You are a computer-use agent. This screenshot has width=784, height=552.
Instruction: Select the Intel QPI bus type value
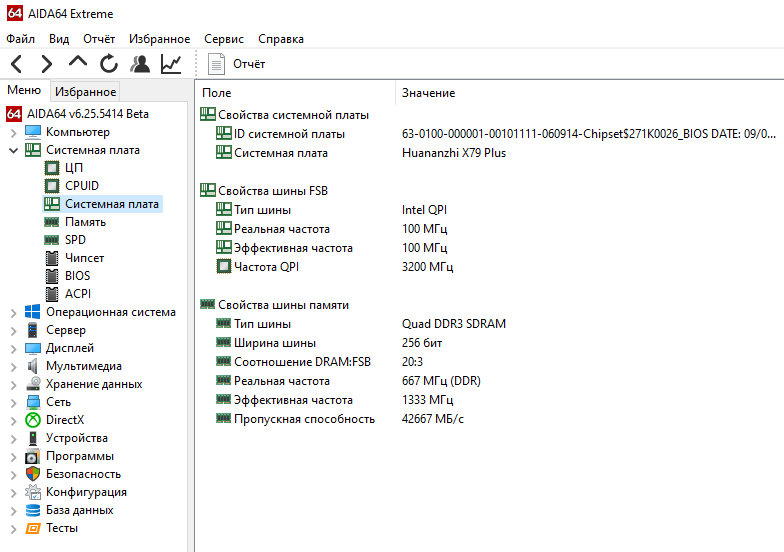(424, 210)
